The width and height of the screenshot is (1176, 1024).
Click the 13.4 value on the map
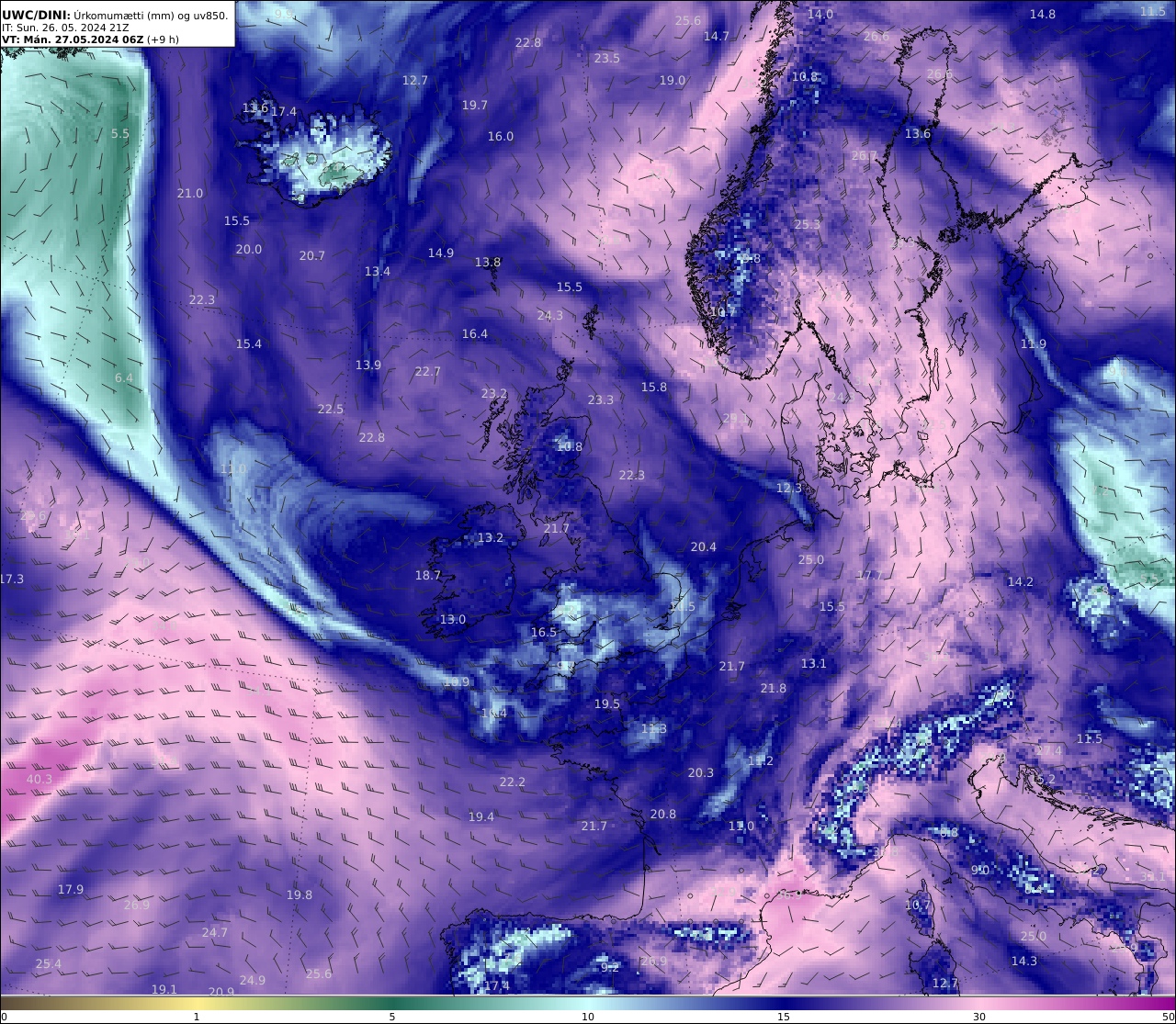click(x=377, y=271)
